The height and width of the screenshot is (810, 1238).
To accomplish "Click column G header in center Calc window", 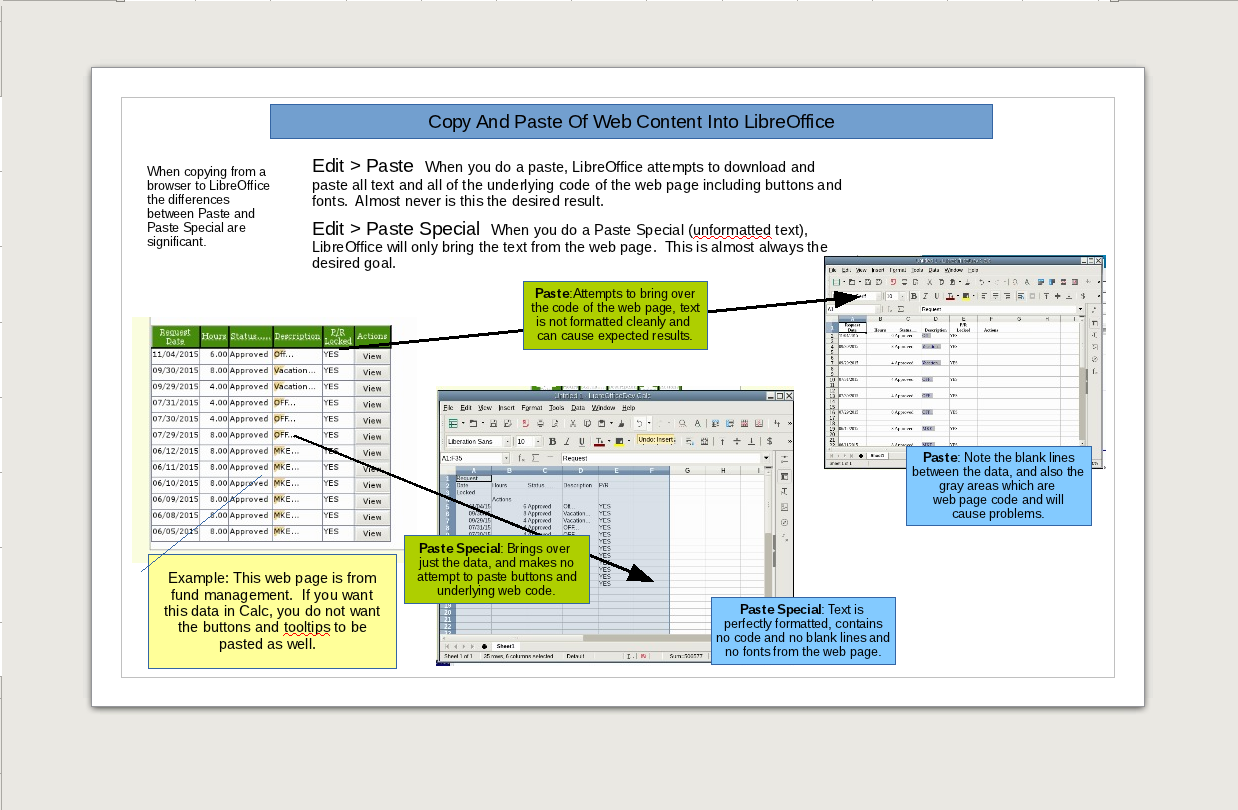I will click(x=688, y=470).
